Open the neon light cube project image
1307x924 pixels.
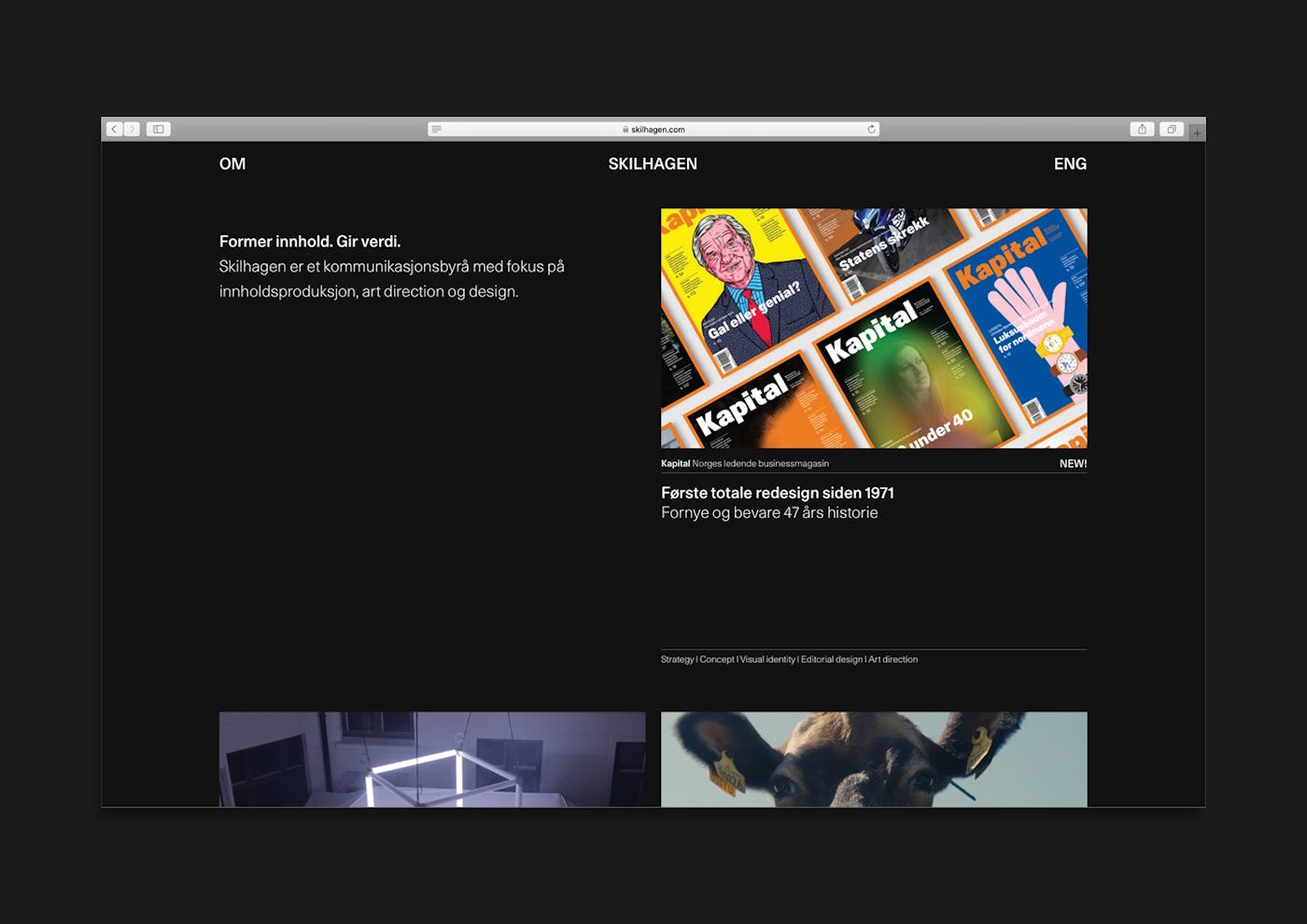[x=432, y=760]
